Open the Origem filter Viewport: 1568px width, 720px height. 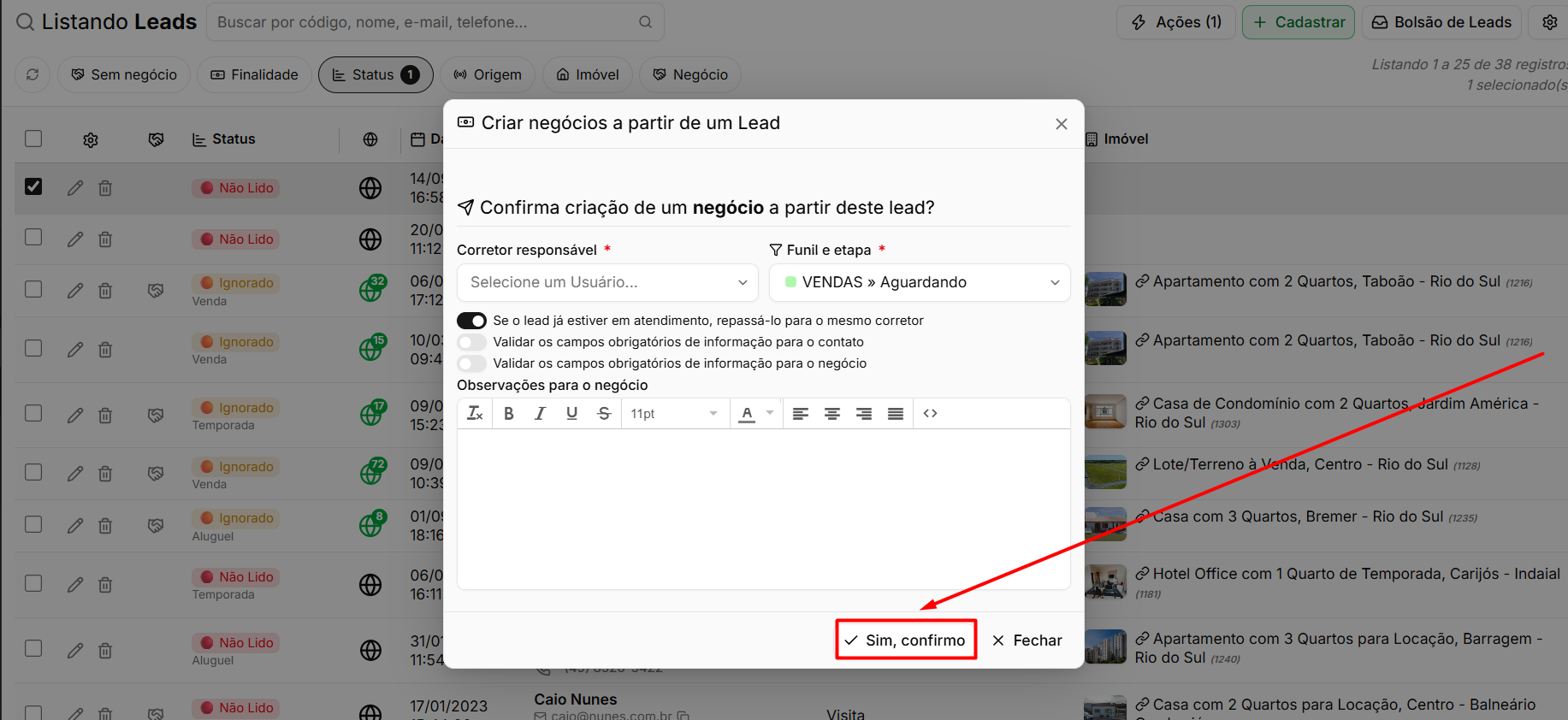pyautogui.click(x=488, y=75)
